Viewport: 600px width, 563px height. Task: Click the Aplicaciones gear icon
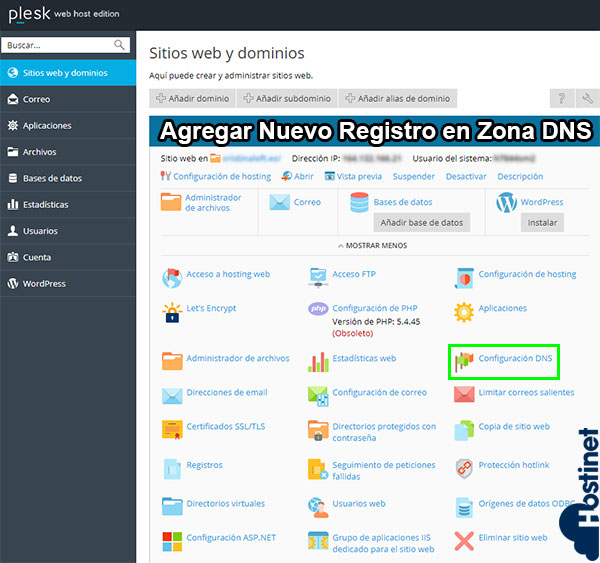tap(464, 312)
